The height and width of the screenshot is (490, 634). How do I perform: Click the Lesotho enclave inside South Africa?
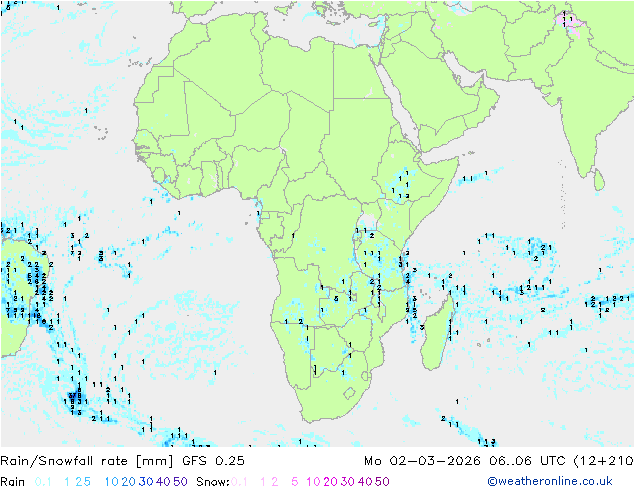[349, 393]
